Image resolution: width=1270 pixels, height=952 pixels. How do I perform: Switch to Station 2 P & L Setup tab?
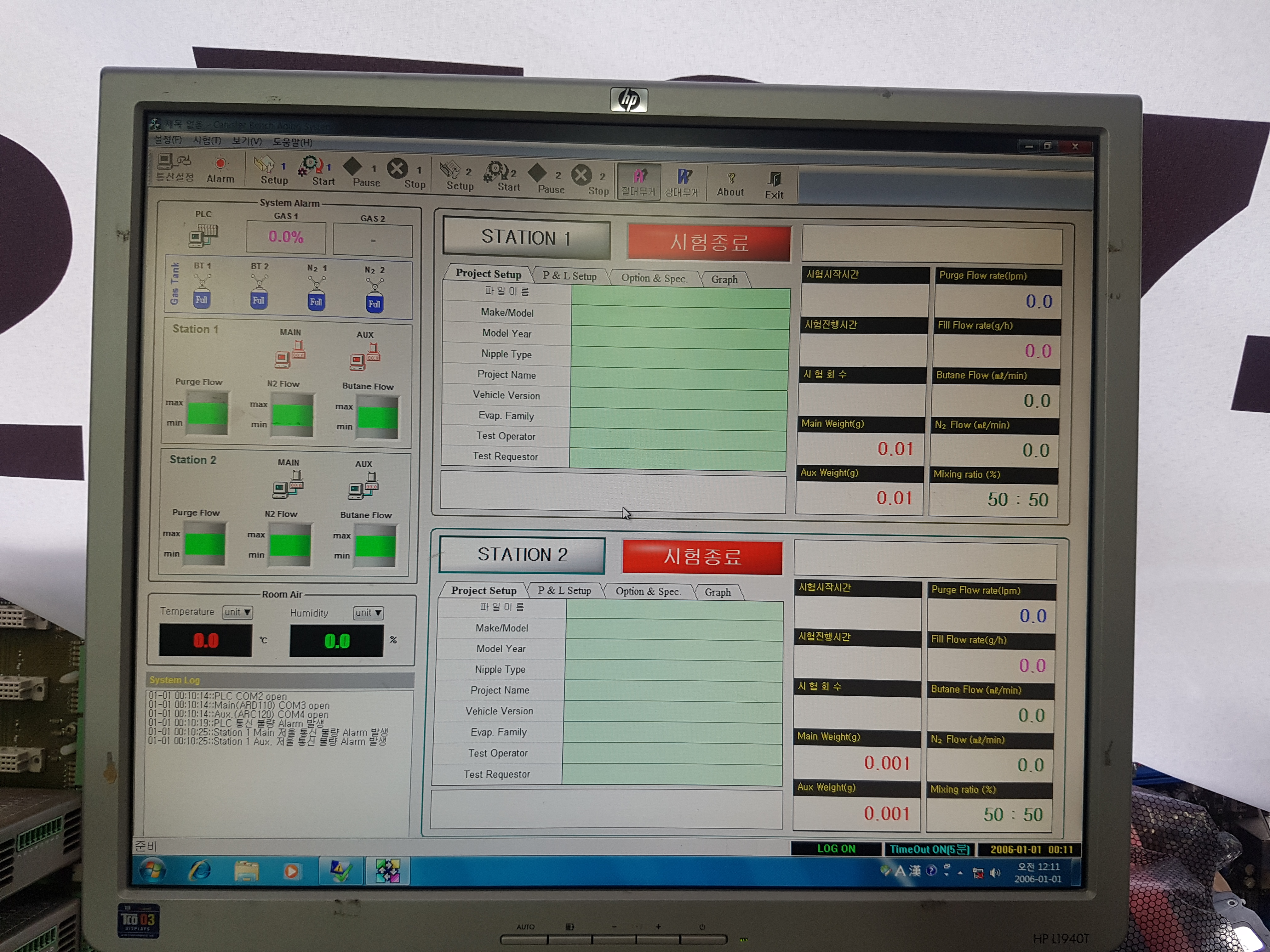(x=564, y=591)
